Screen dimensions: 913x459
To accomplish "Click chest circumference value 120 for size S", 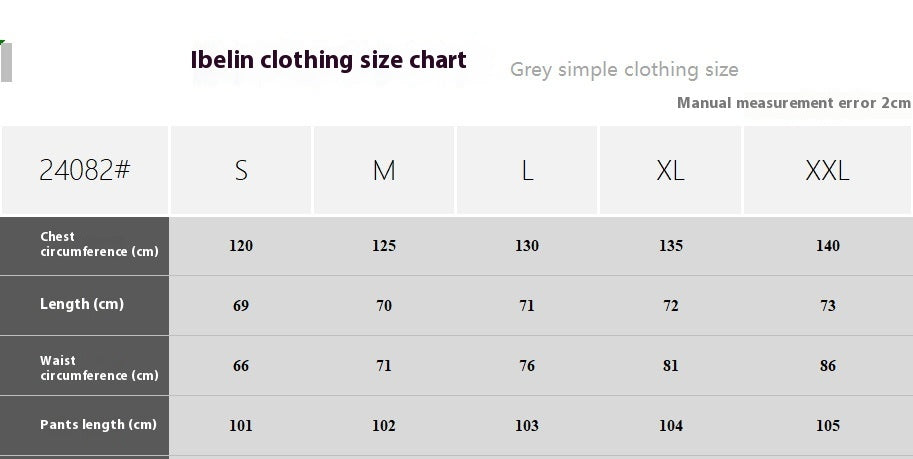I will (x=241, y=246).
